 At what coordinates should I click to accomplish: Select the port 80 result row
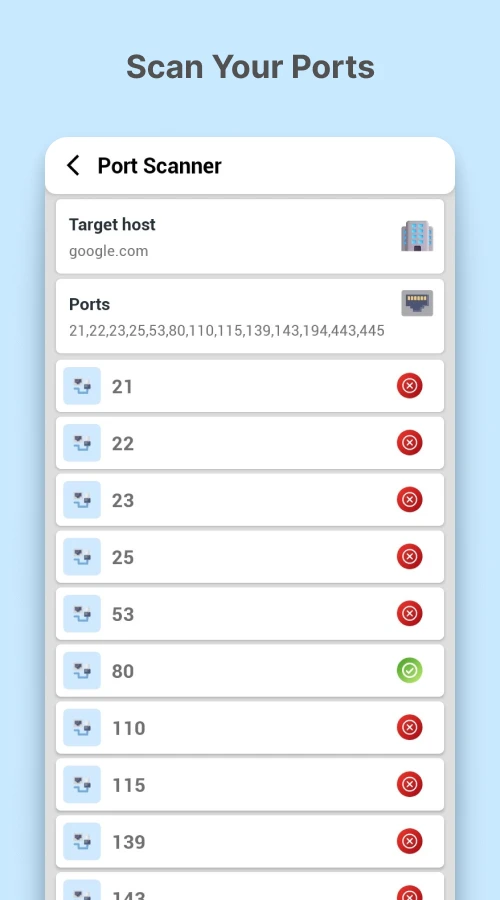click(250, 670)
